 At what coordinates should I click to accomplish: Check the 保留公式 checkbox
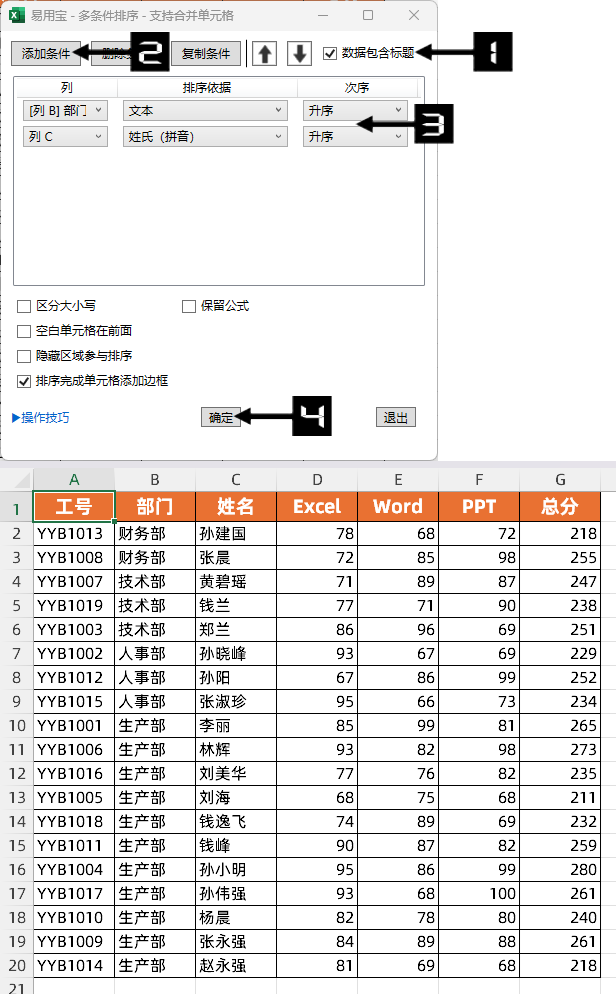(x=189, y=306)
